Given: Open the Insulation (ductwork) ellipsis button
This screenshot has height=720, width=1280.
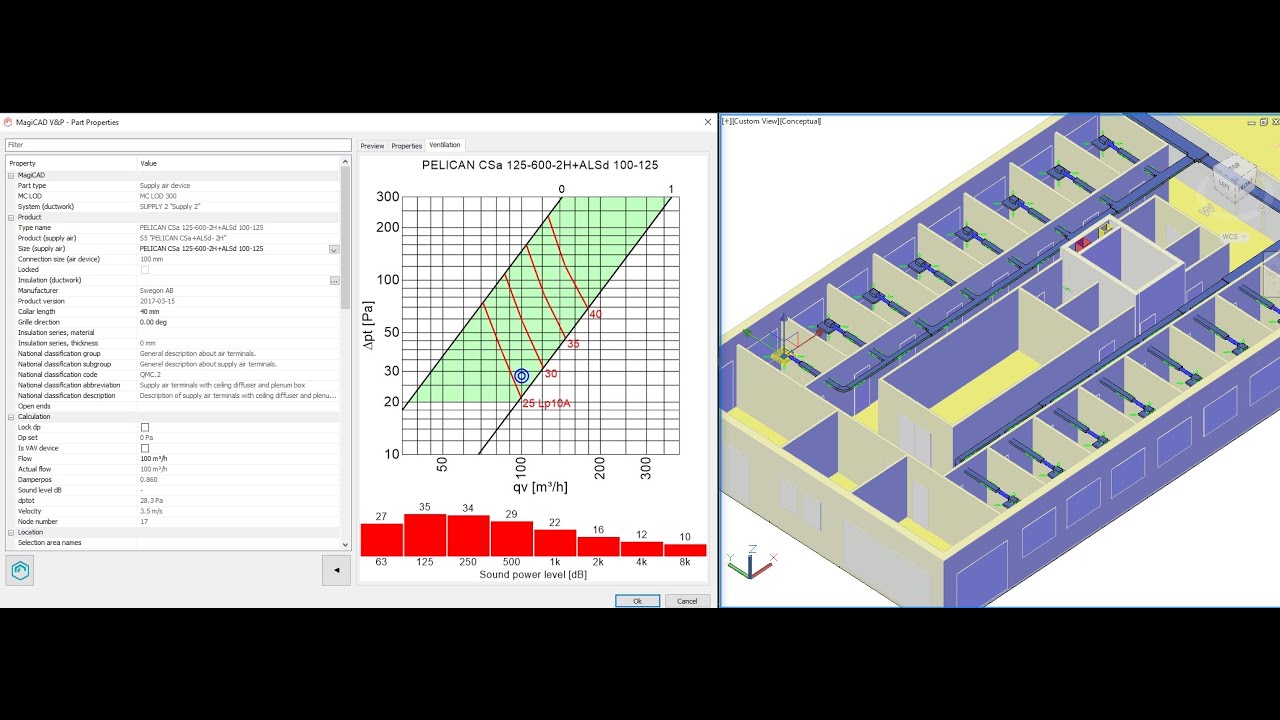Looking at the screenshot, I should click(x=334, y=280).
